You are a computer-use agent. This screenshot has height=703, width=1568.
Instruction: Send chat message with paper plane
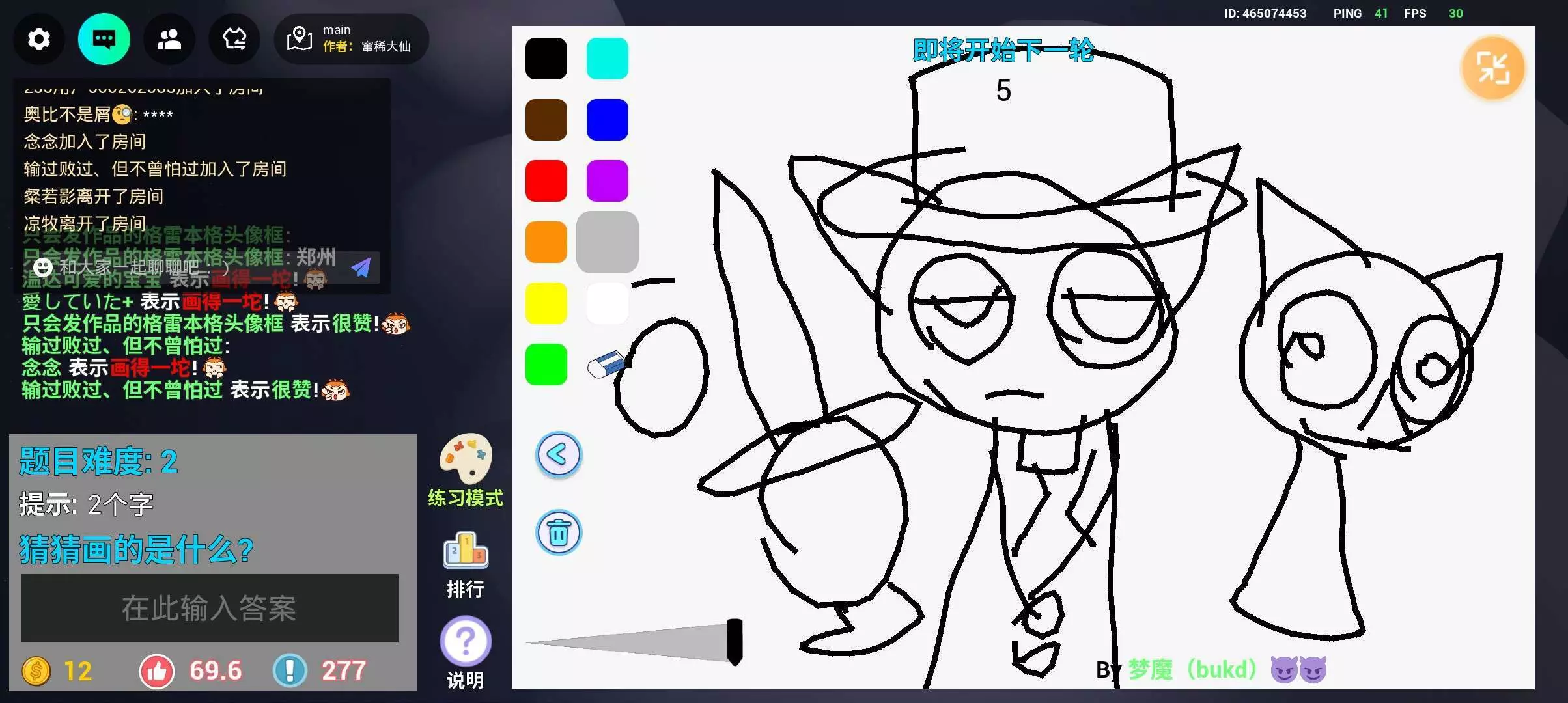361,267
